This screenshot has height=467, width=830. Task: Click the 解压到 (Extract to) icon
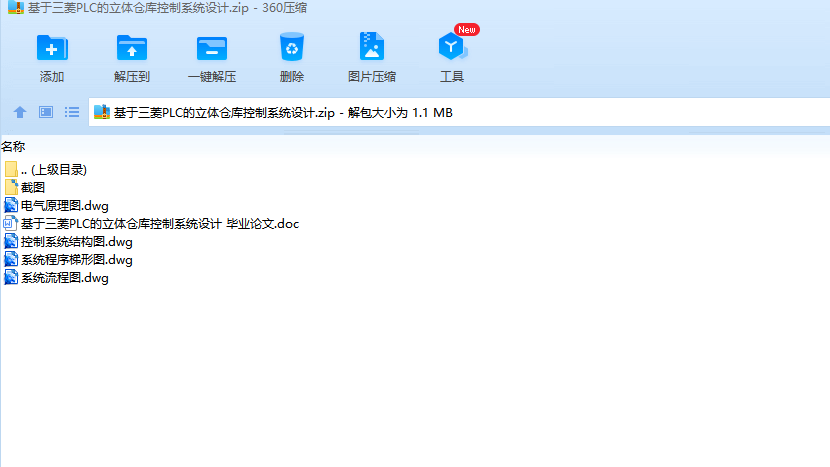click(131, 48)
